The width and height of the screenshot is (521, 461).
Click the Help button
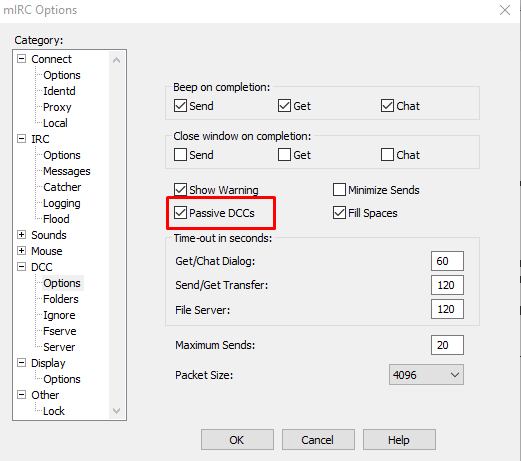(x=399, y=440)
